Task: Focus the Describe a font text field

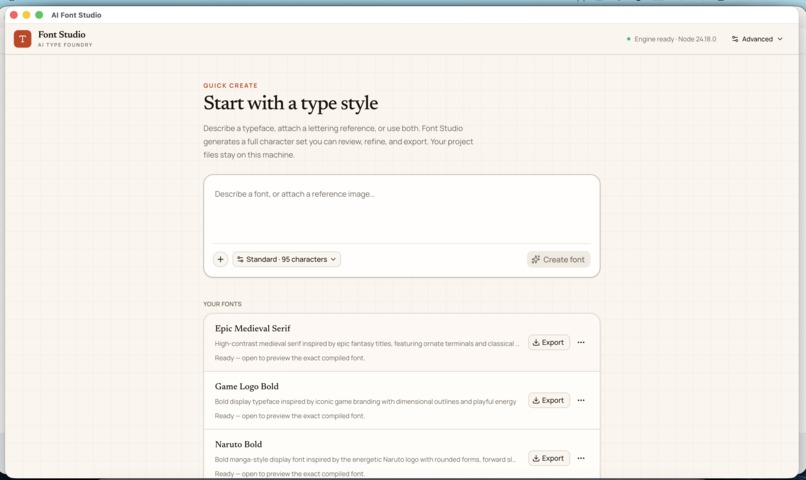Action: 401,210
